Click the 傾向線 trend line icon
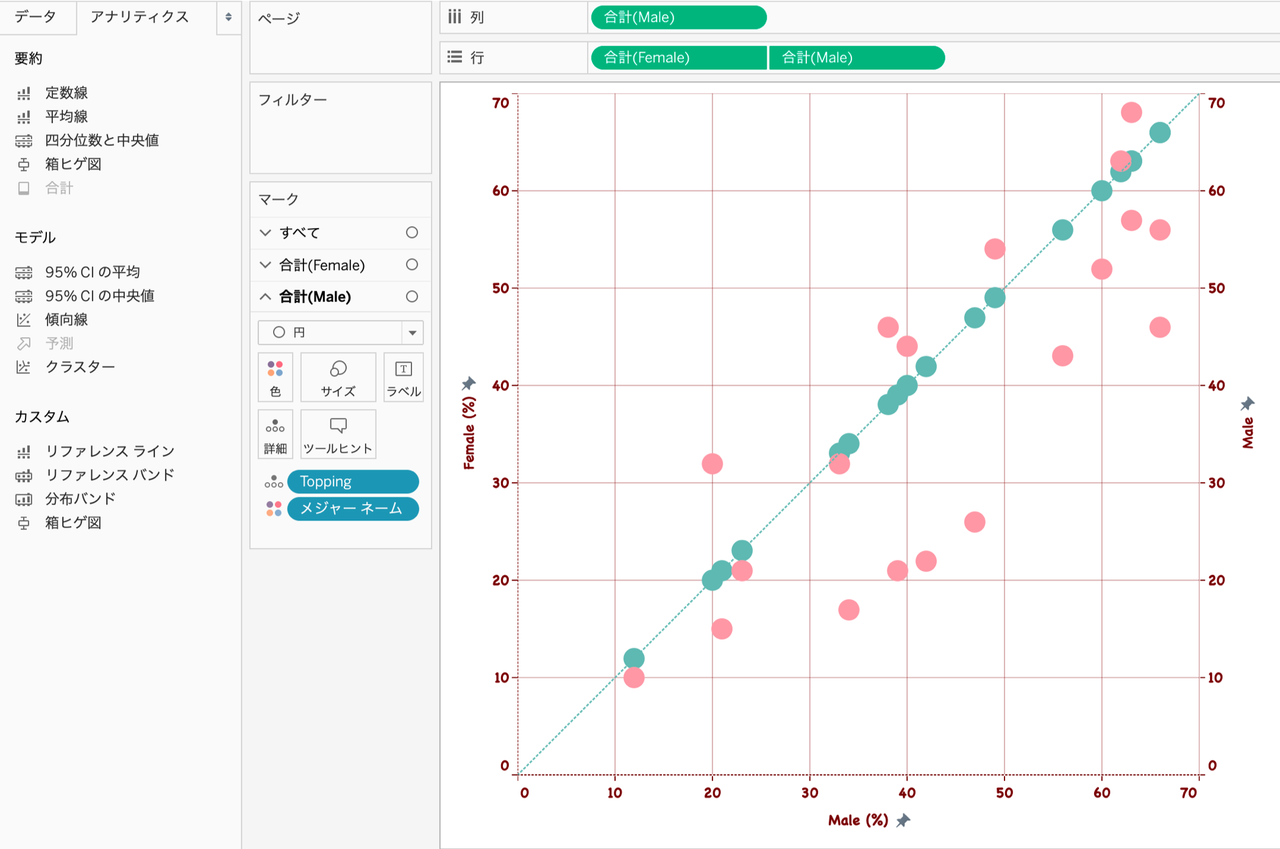The width and height of the screenshot is (1280, 849). 24,320
